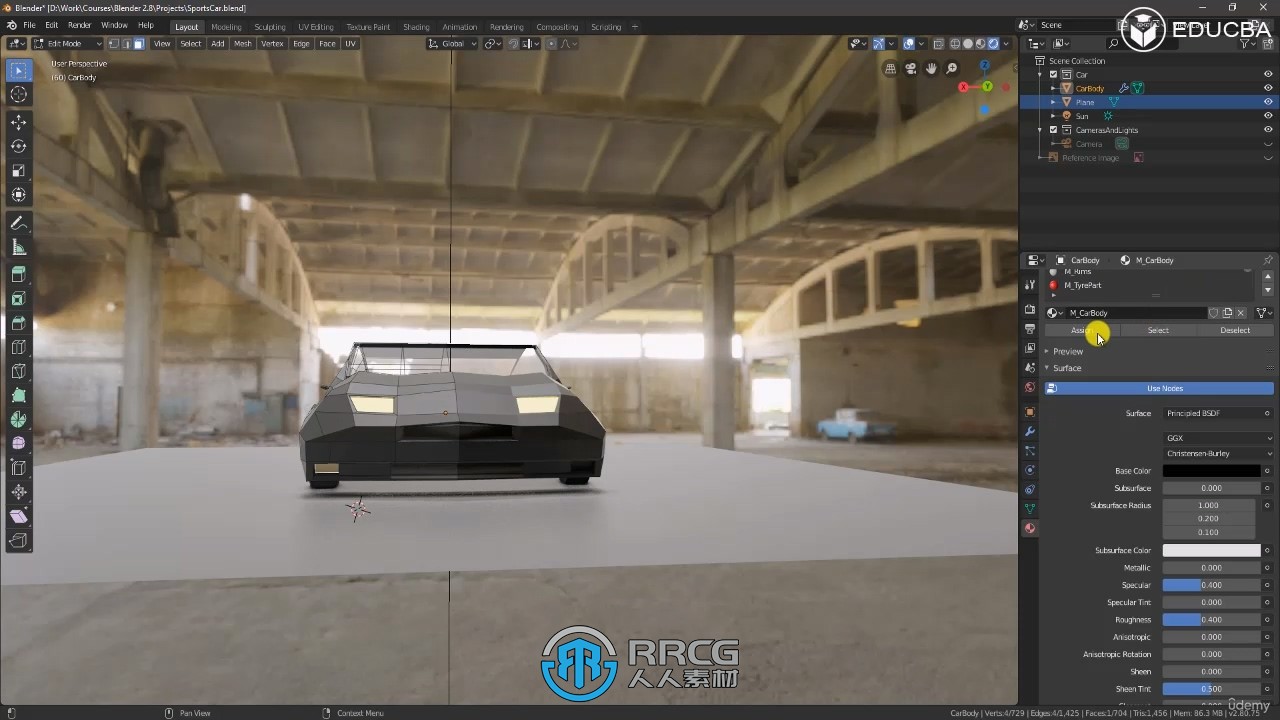The height and width of the screenshot is (720, 1280).
Task: Activate the 3D Cursor tool
Action: point(18,94)
